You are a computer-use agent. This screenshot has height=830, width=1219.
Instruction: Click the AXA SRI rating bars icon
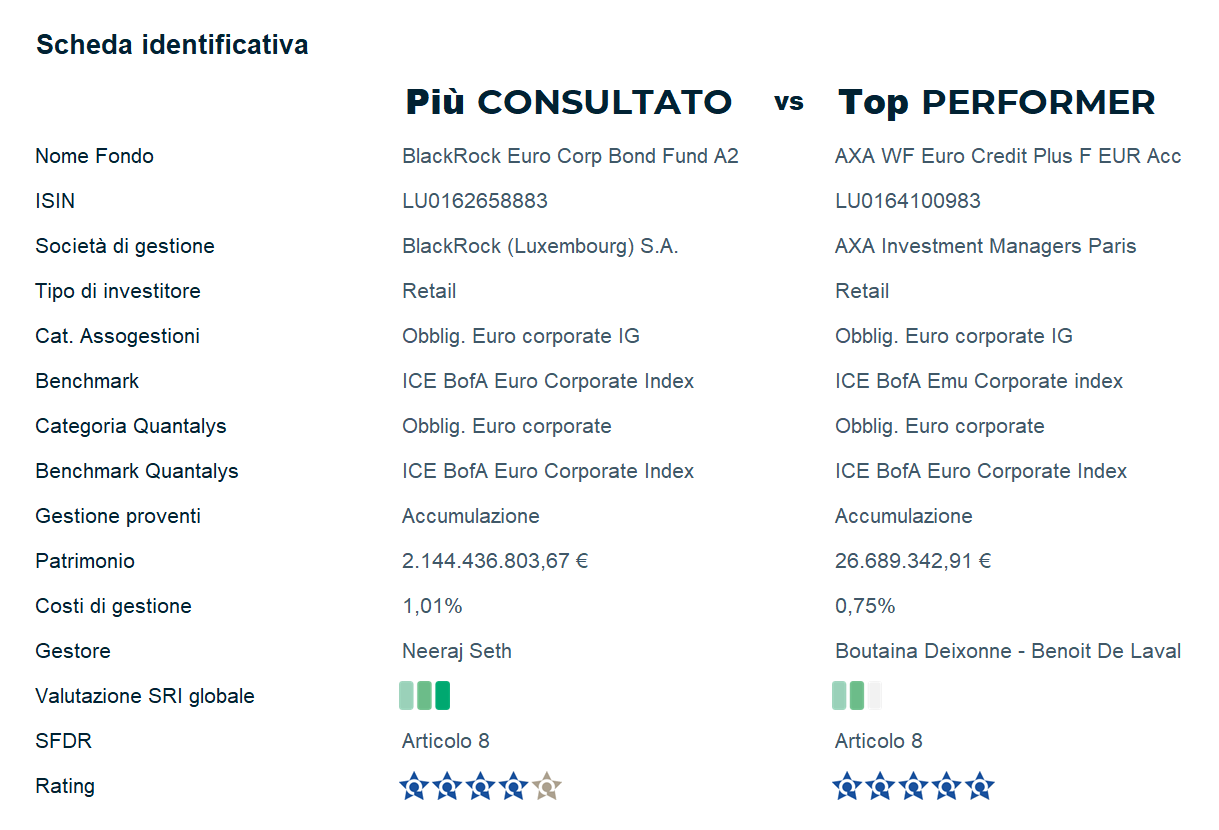(857, 695)
